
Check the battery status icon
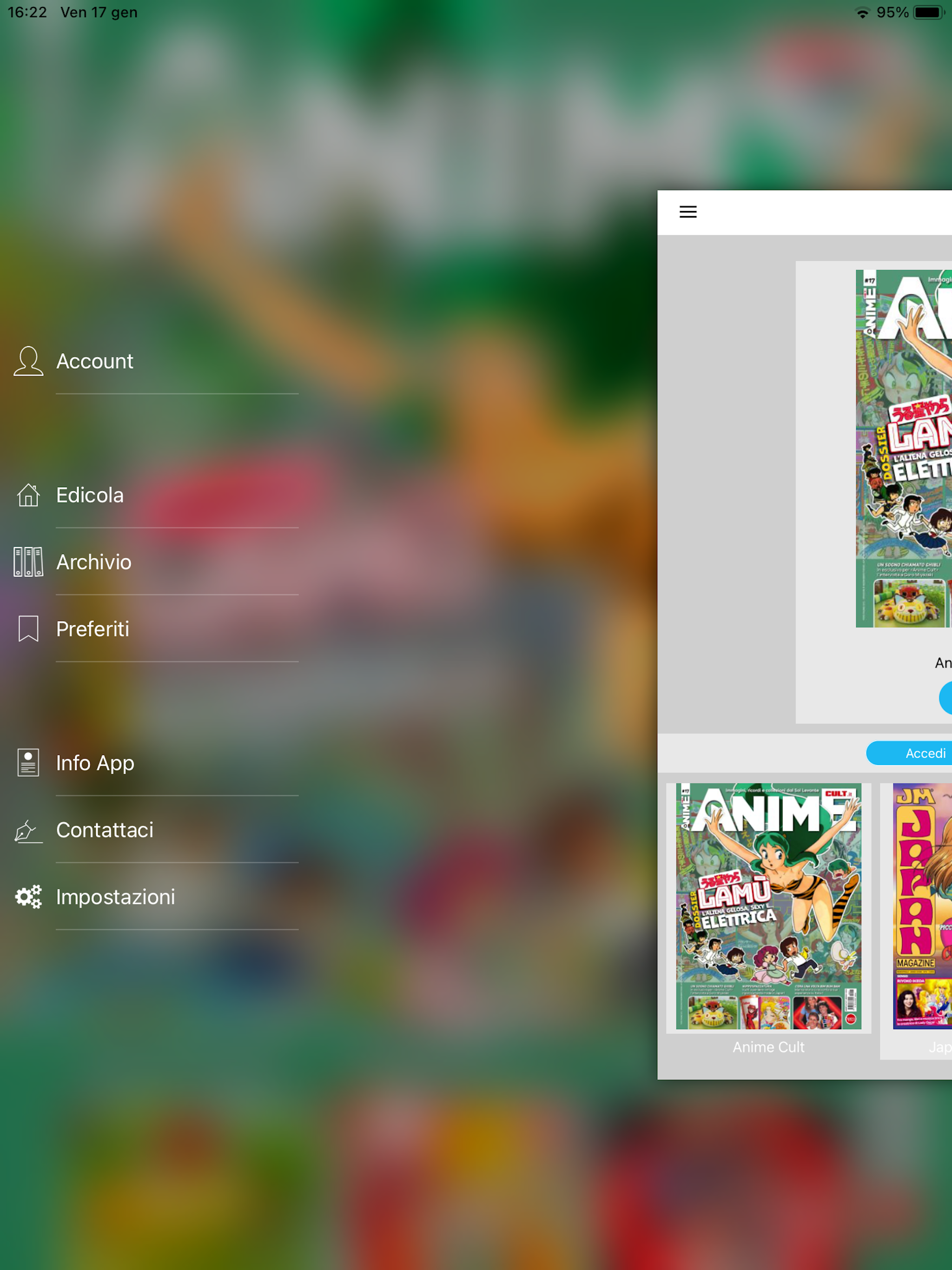coord(929,12)
